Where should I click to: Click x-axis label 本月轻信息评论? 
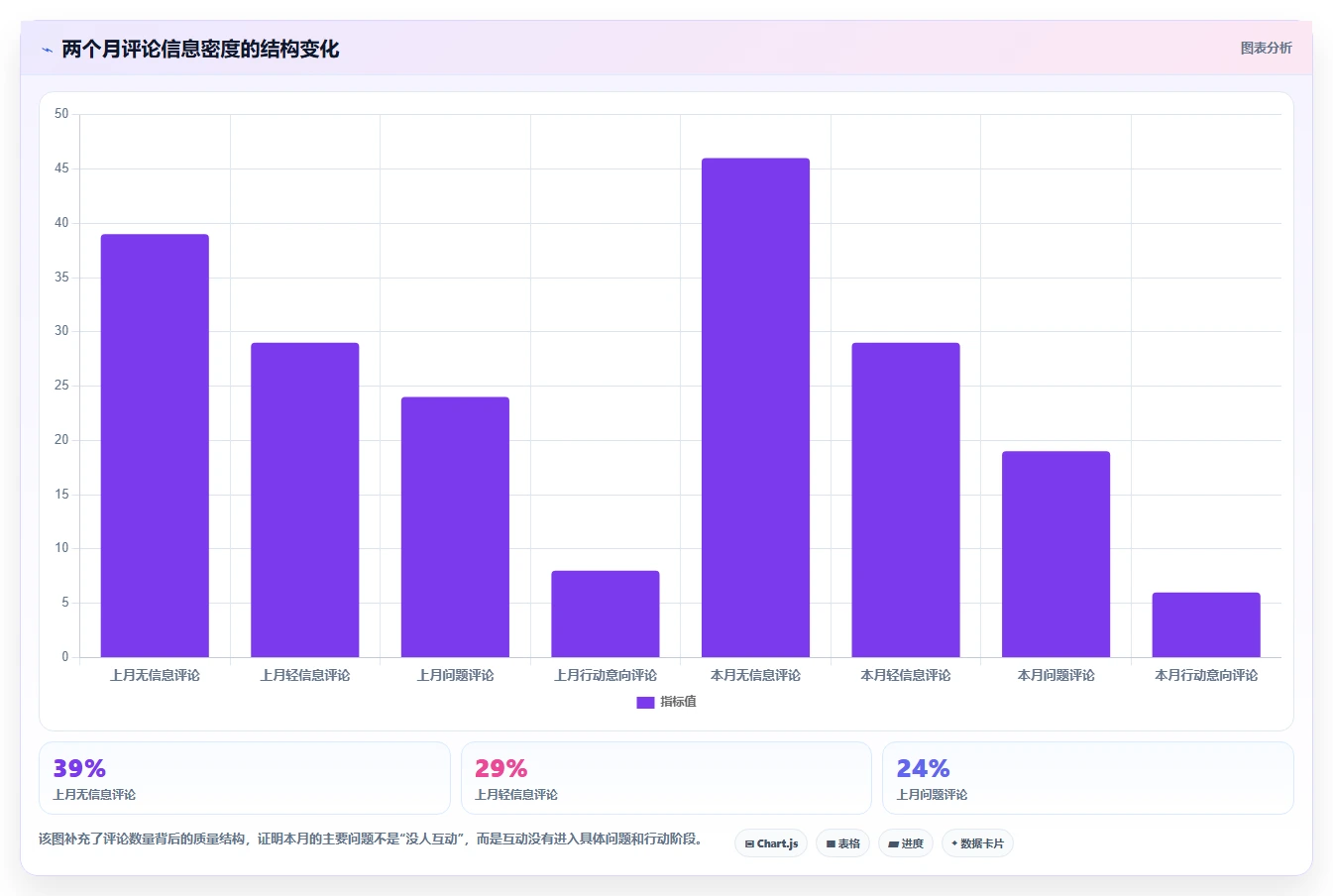pos(906,675)
